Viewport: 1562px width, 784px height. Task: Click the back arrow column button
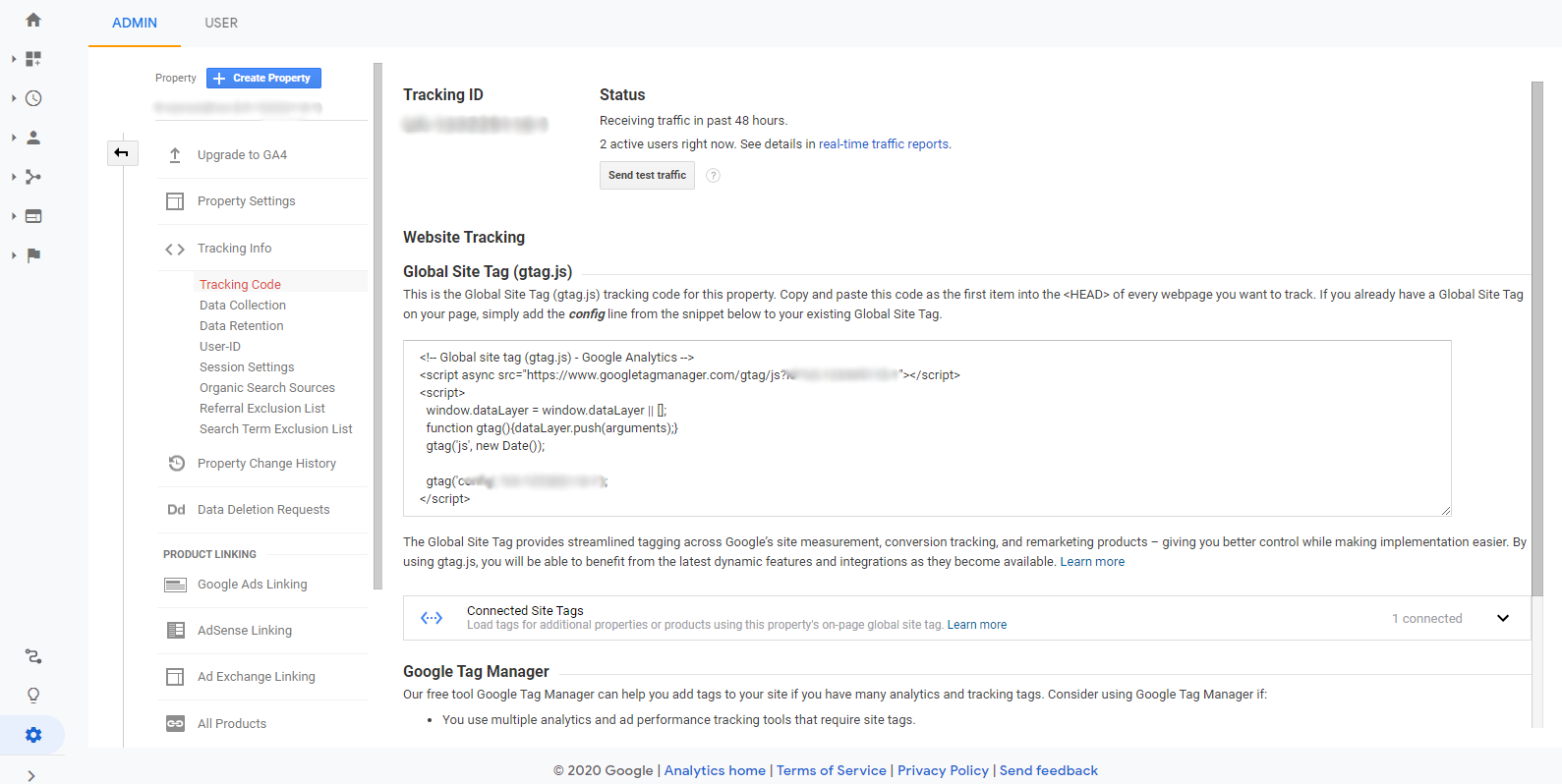122,152
